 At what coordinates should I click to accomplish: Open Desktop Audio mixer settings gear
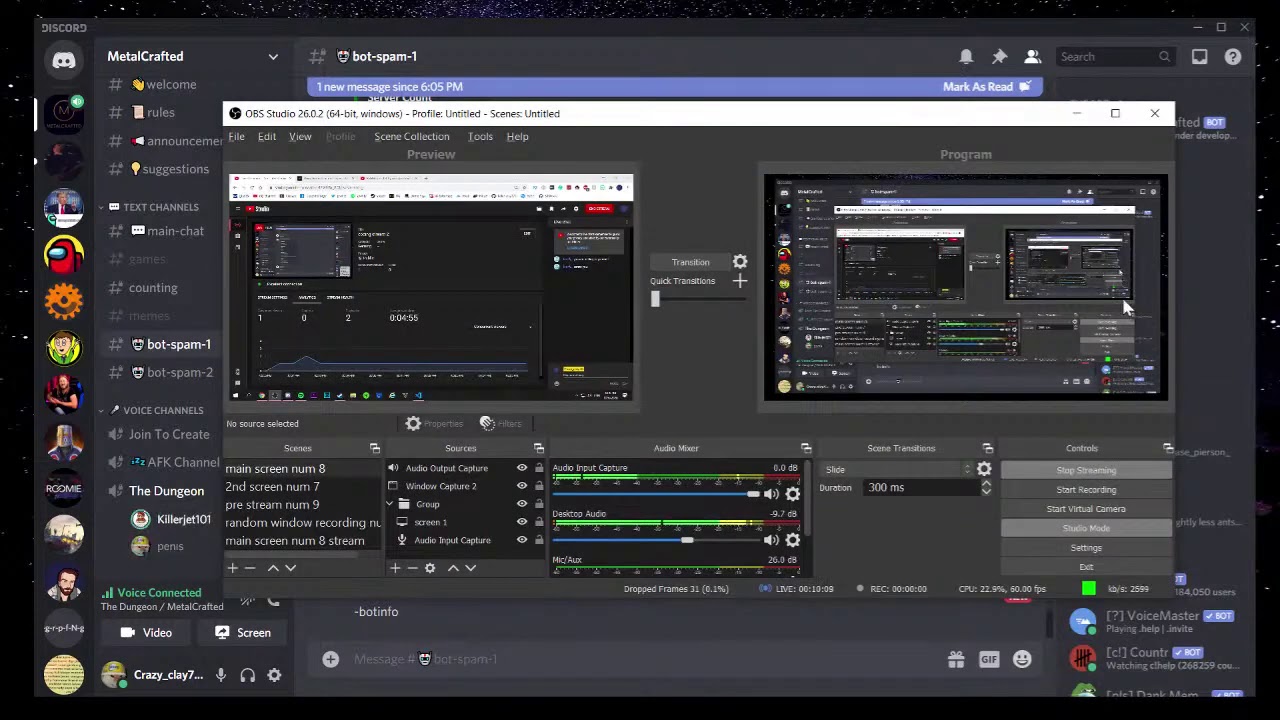click(792, 540)
